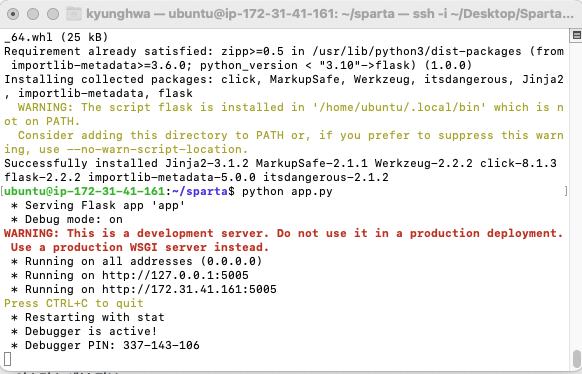Click the http://127.0.0.1:5005 URL
Image resolution: width=582 pixels, height=374 pixels.
tap(175, 275)
